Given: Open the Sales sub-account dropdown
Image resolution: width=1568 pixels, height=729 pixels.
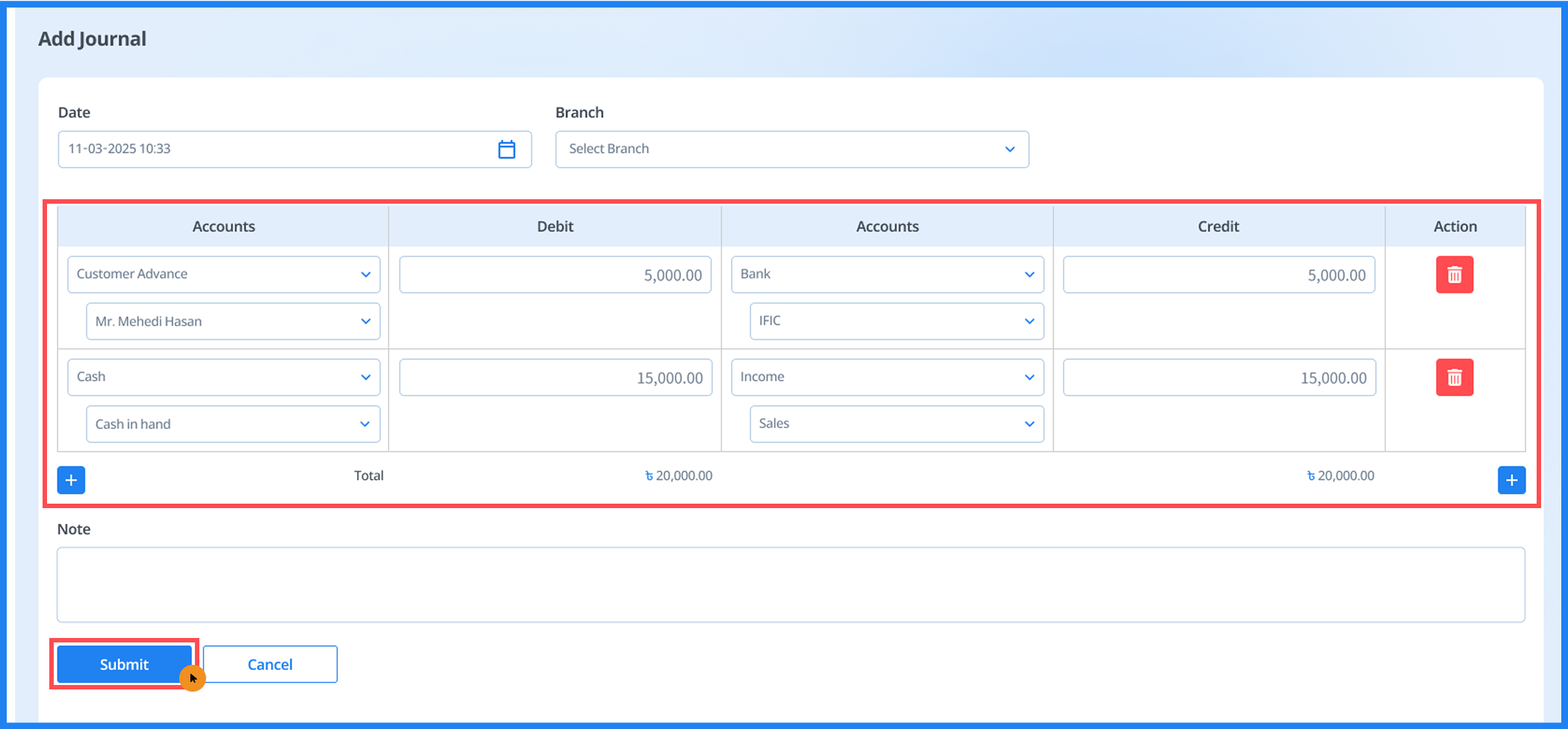Looking at the screenshot, I should click(896, 424).
